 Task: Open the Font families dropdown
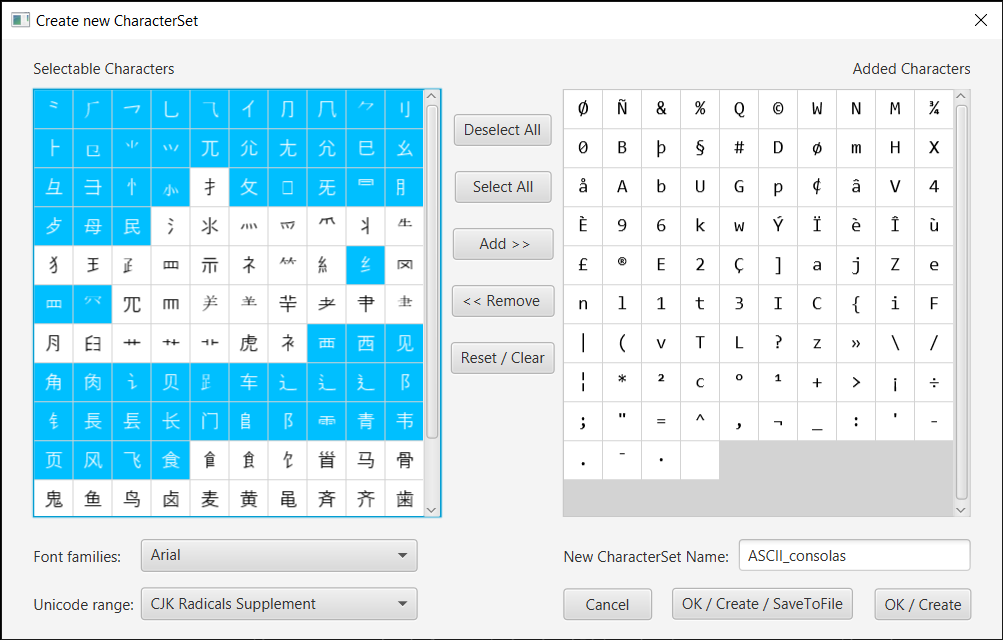(x=279, y=555)
